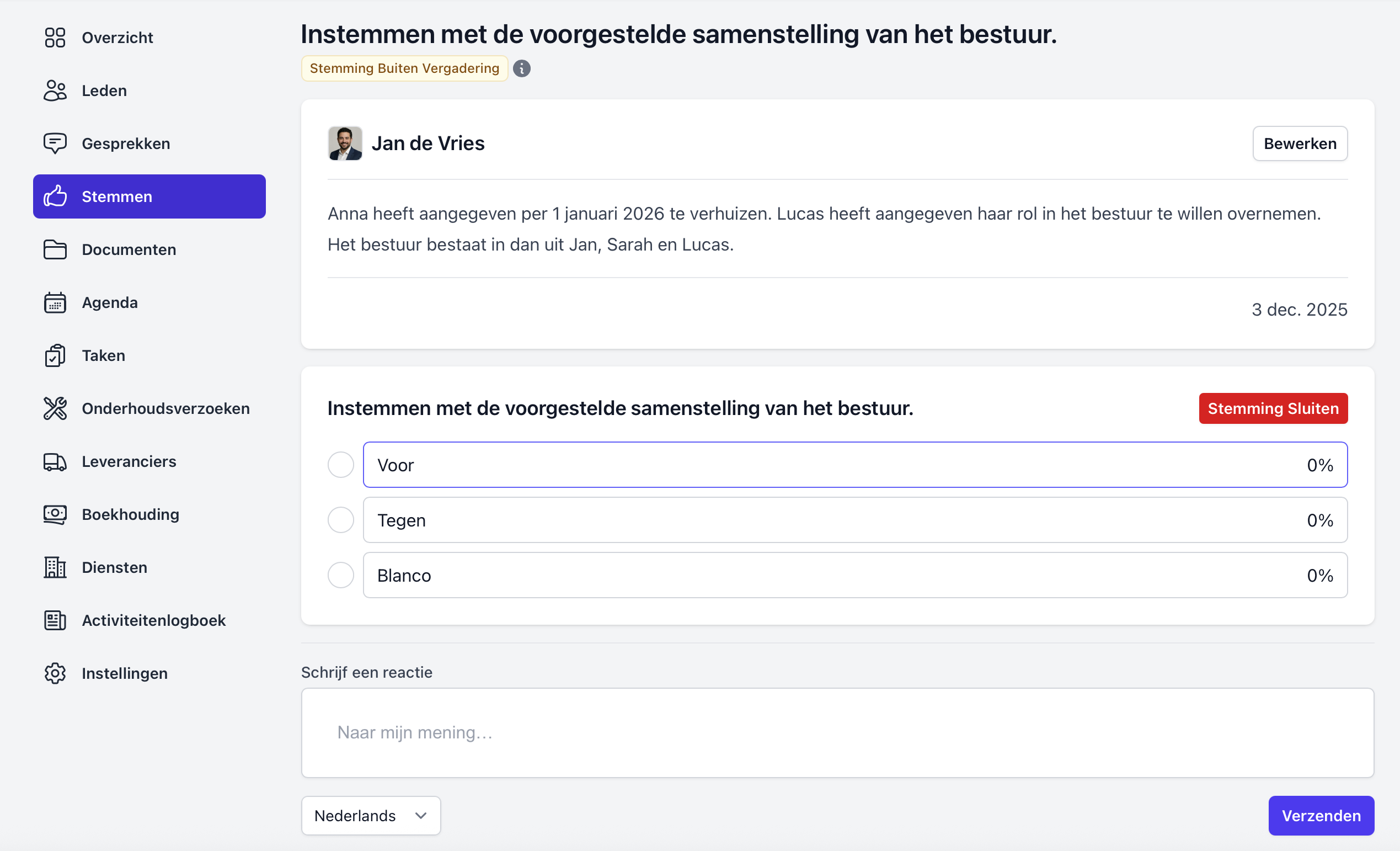Click the Activiteitenlogboek newspaper icon

click(55, 620)
